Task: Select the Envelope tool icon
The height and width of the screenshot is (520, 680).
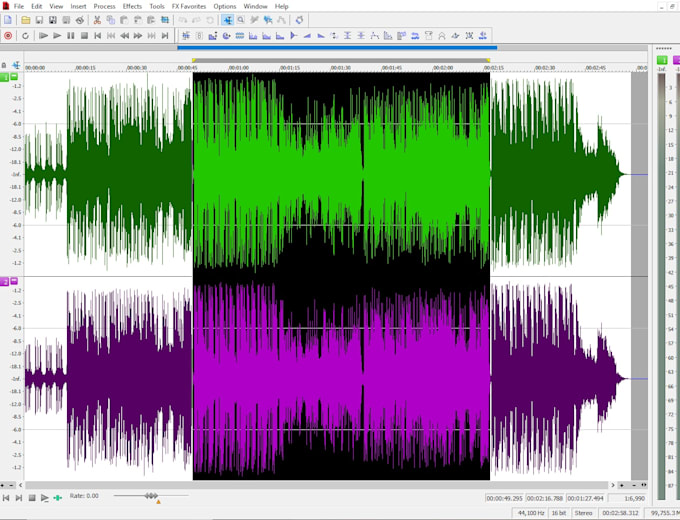Action: click(281, 20)
